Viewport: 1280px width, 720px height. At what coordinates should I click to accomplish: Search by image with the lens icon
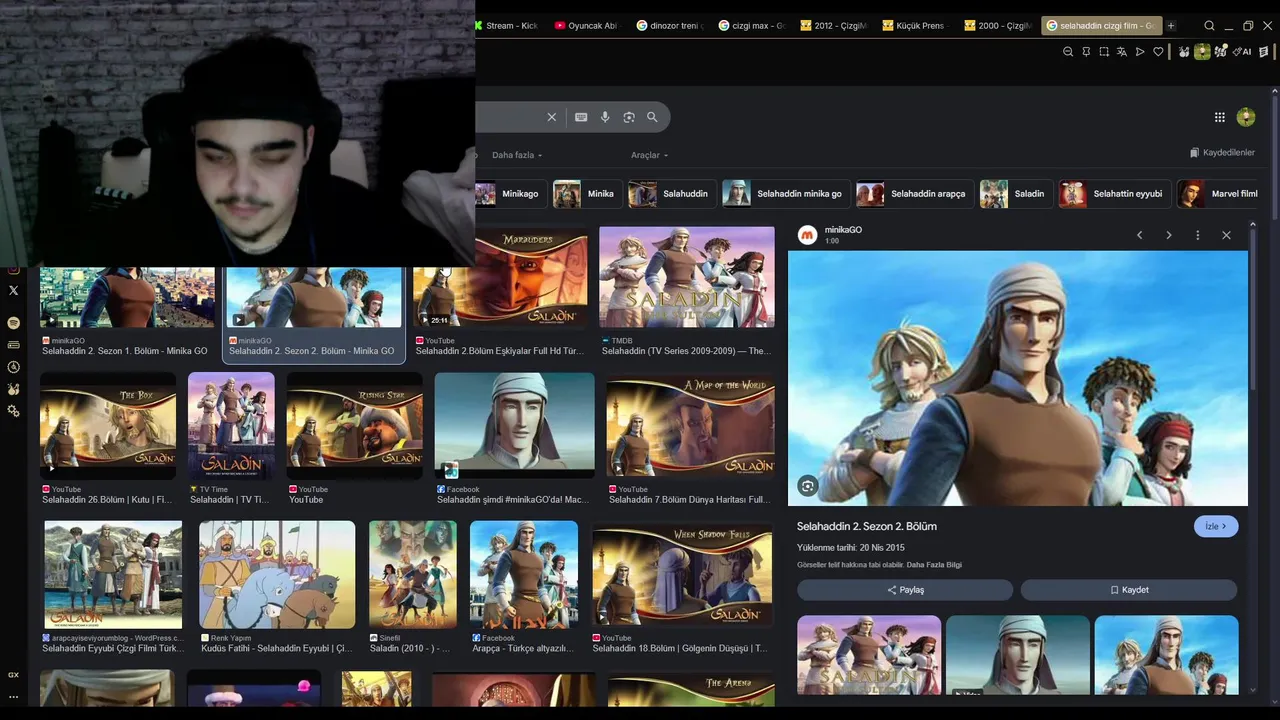[x=629, y=117]
